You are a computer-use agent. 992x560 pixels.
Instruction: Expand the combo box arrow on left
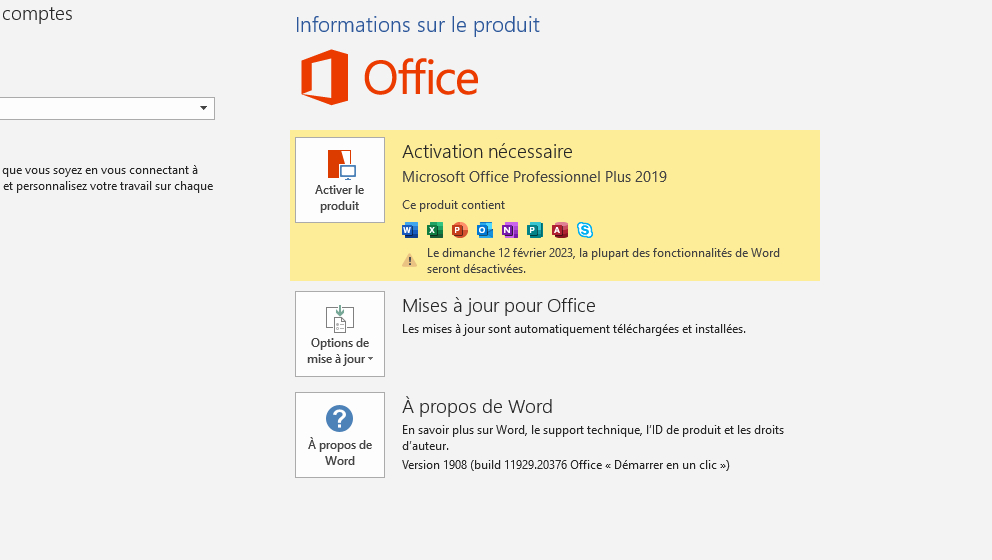[203, 108]
